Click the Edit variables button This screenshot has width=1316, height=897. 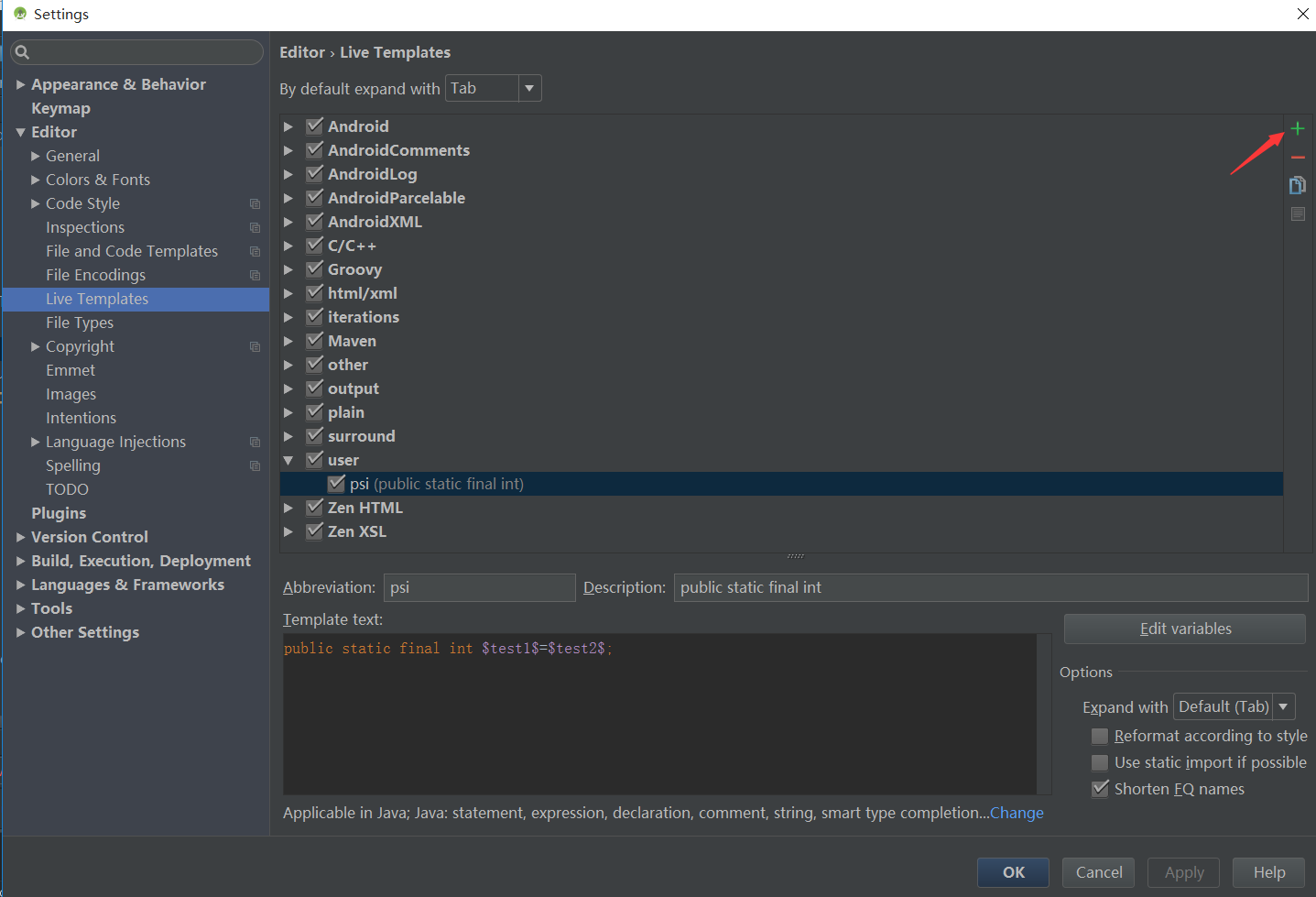click(1184, 629)
